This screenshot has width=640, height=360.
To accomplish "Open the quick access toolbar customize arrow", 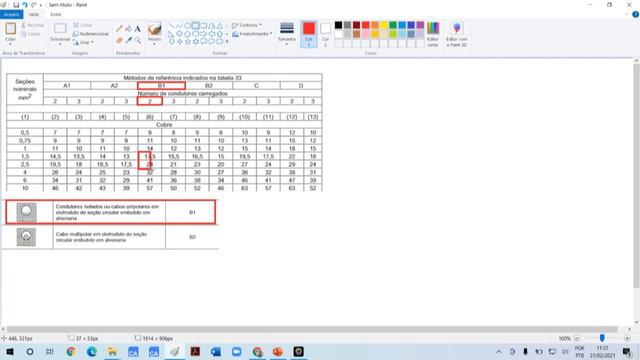I will pos(41,5).
